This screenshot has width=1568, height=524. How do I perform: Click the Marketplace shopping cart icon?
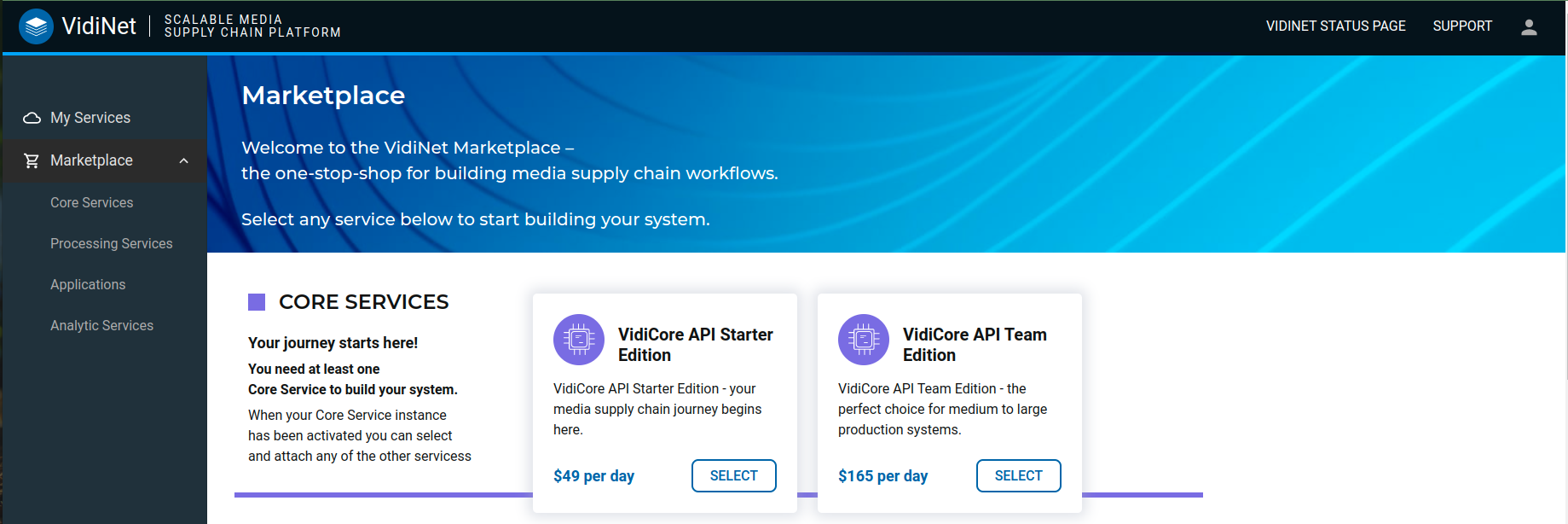tap(32, 160)
